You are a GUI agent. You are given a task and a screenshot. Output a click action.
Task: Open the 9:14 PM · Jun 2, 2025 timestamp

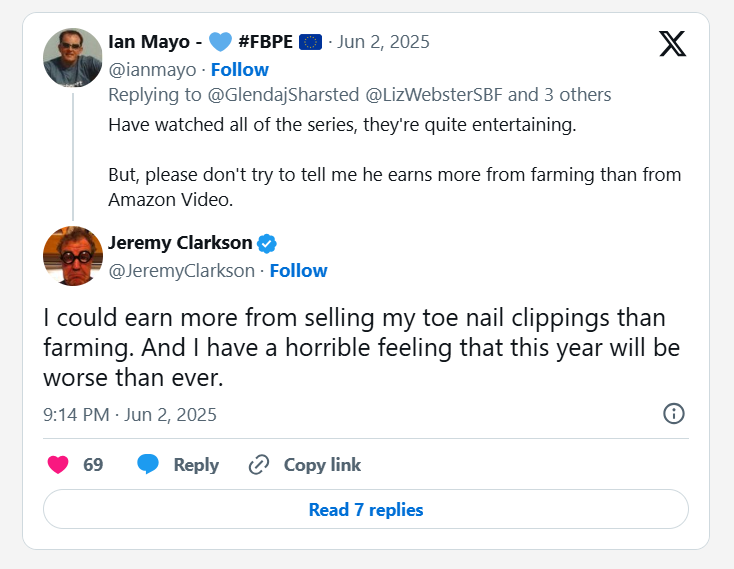click(130, 414)
